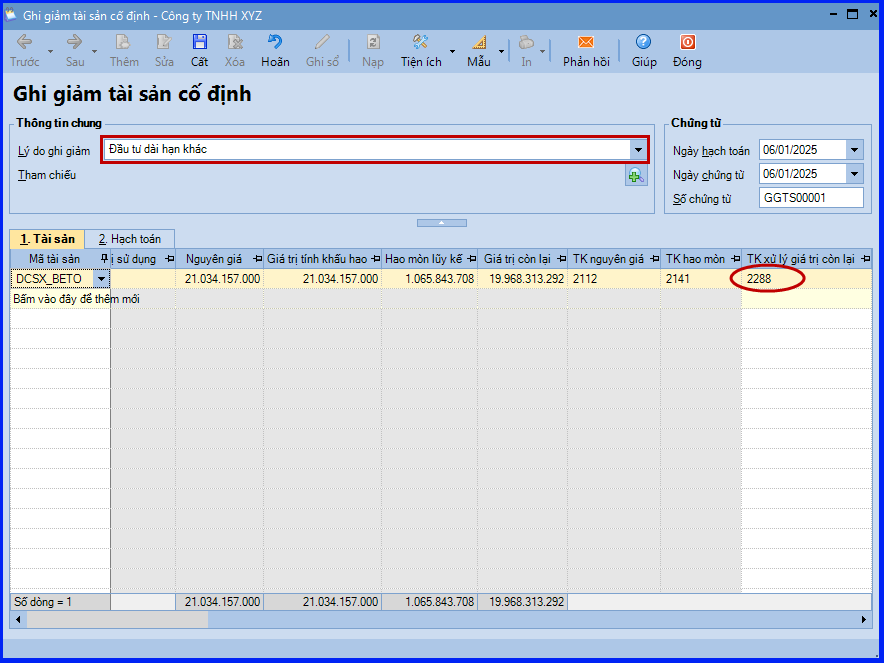Open the DCSX_BETO asset code dropdown
The image size is (884, 663).
point(101,279)
